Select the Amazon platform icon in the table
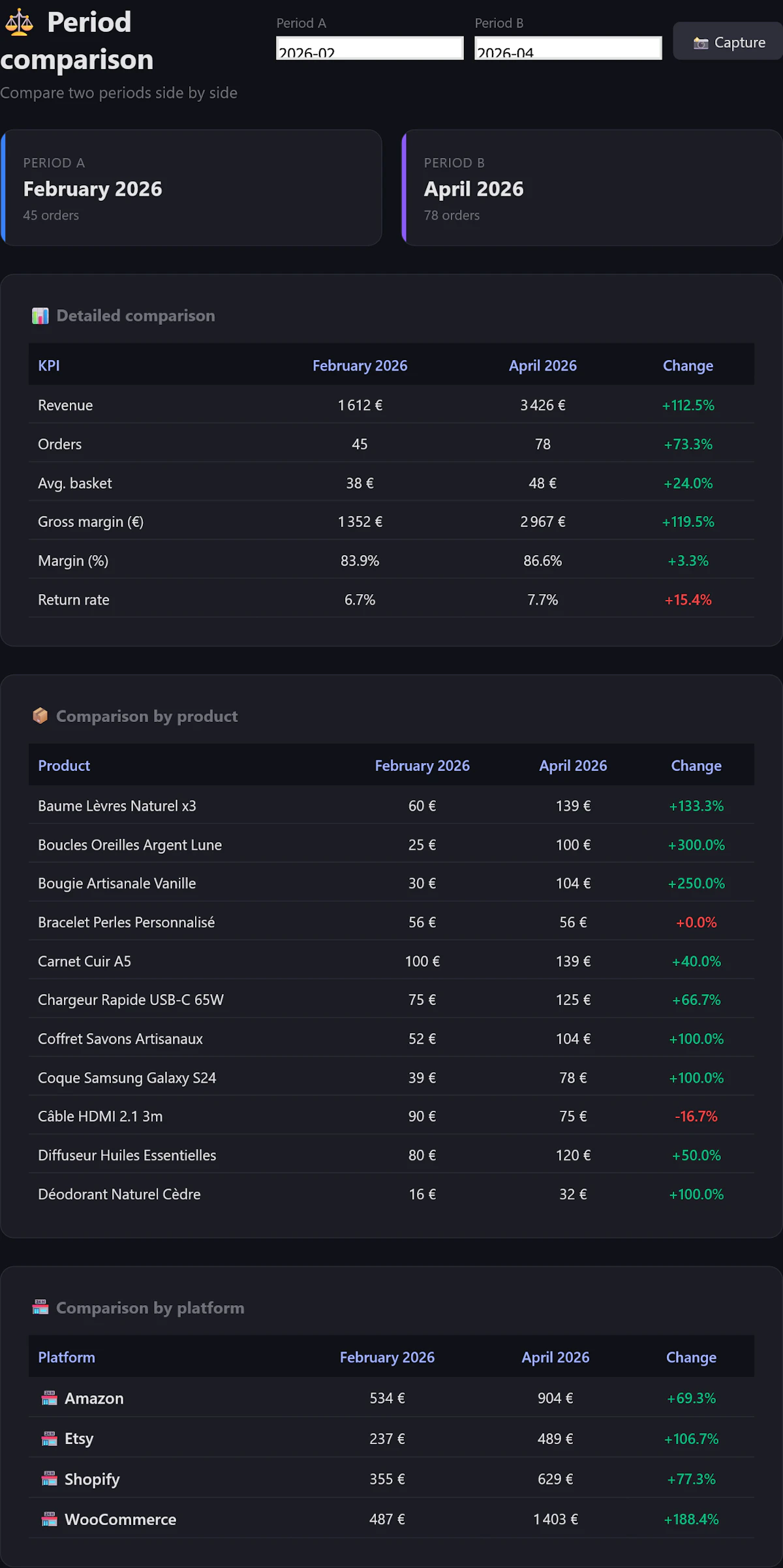Image resolution: width=783 pixels, height=1568 pixels. pyautogui.click(x=49, y=1398)
